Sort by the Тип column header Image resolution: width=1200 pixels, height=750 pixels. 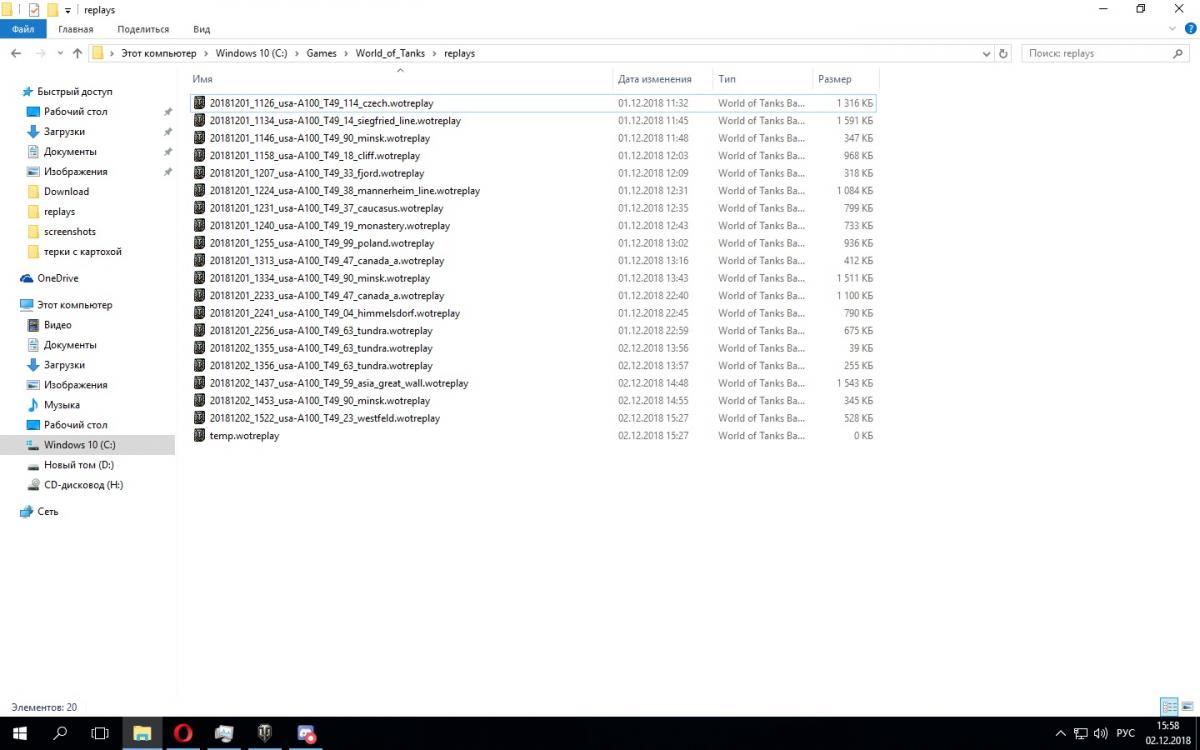click(x=761, y=79)
